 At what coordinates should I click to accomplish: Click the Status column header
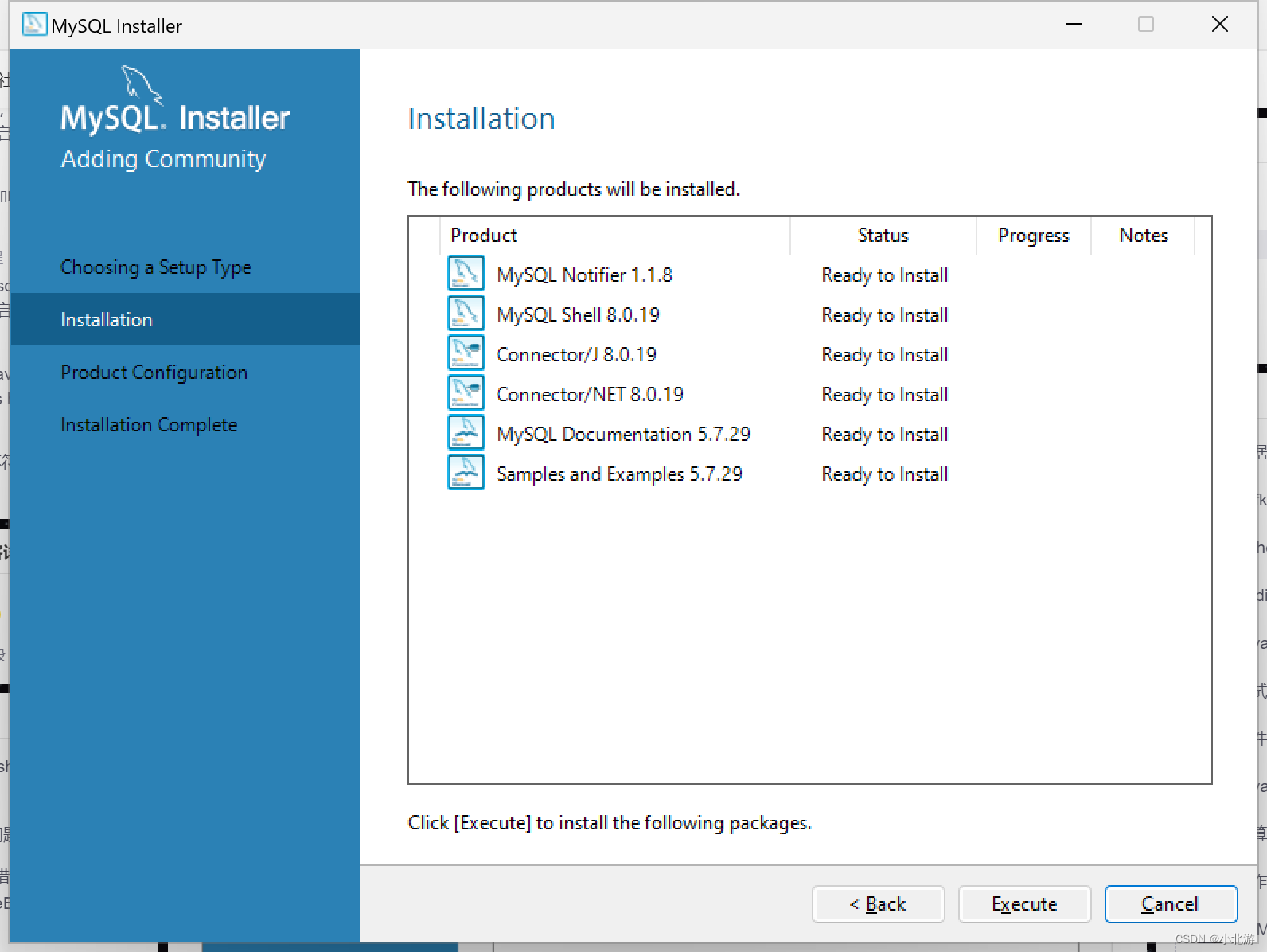[883, 236]
